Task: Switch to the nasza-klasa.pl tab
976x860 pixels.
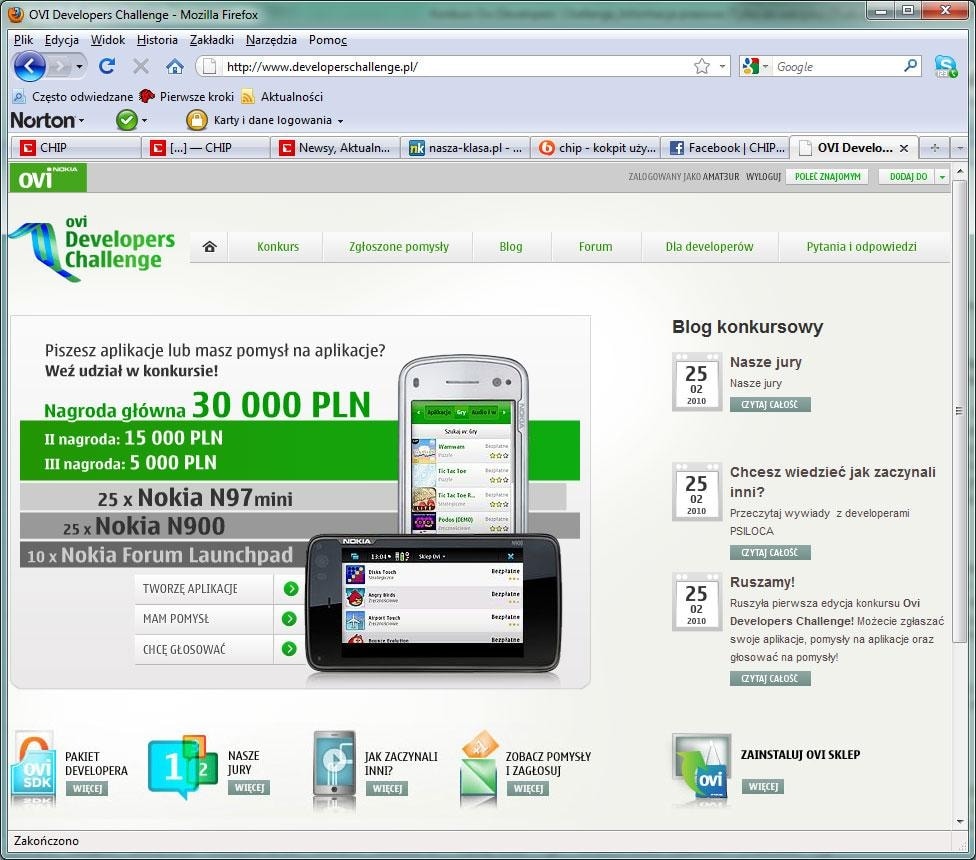Action: click(x=465, y=147)
